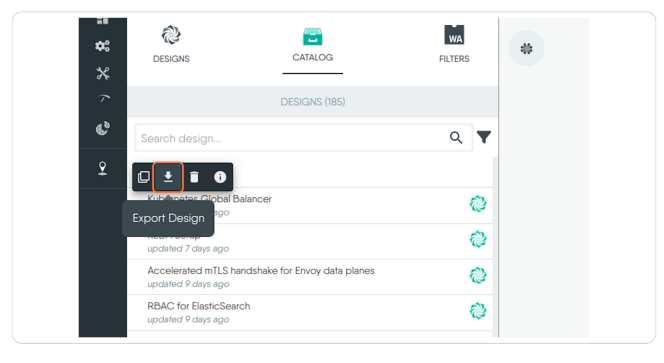Click the DESIGNS (185) header
This screenshot has height=363, width=664.
point(313,102)
